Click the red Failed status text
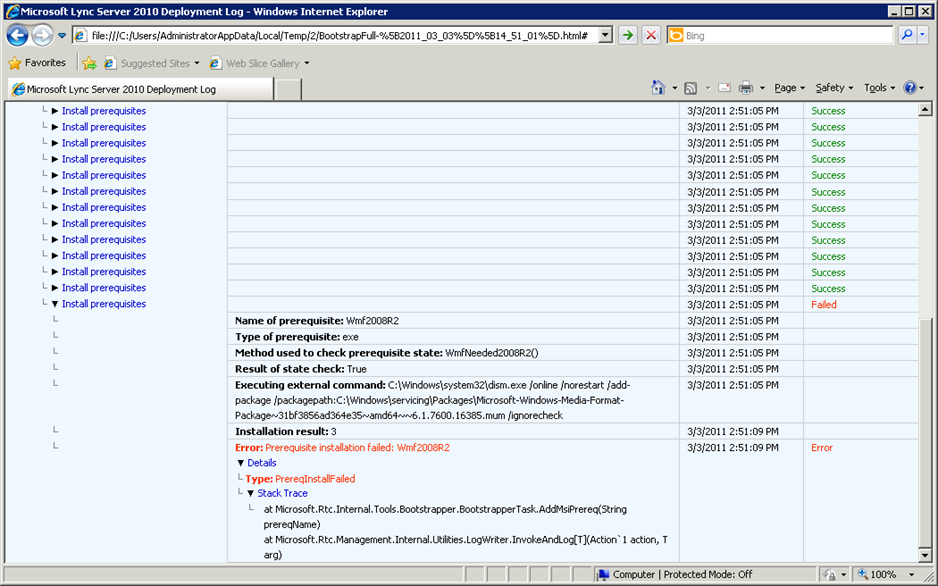The height and width of the screenshot is (586, 938). (x=824, y=304)
